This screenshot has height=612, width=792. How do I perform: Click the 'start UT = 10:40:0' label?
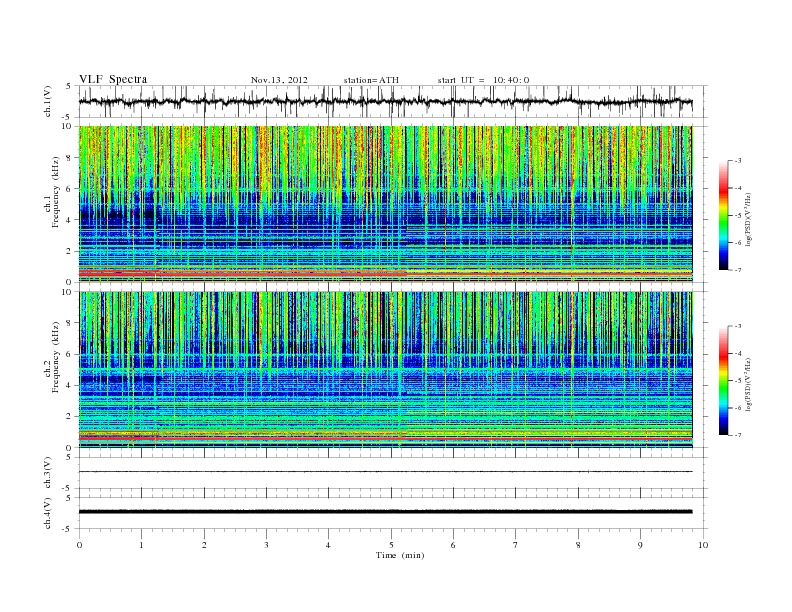click(483, 80)
